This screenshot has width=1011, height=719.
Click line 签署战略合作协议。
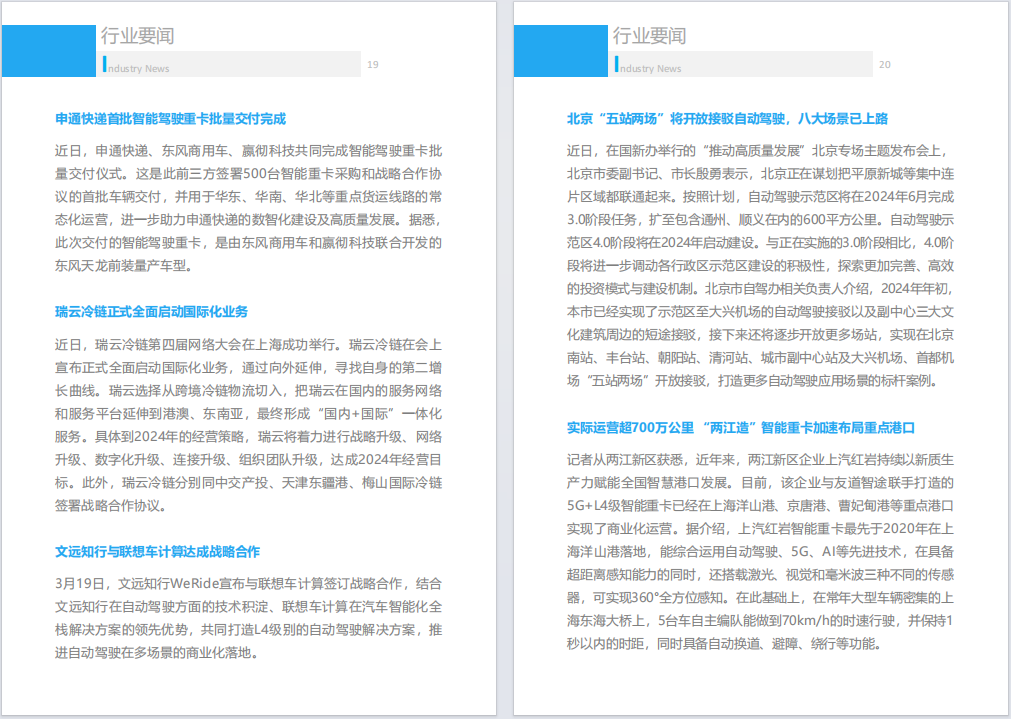110,506
